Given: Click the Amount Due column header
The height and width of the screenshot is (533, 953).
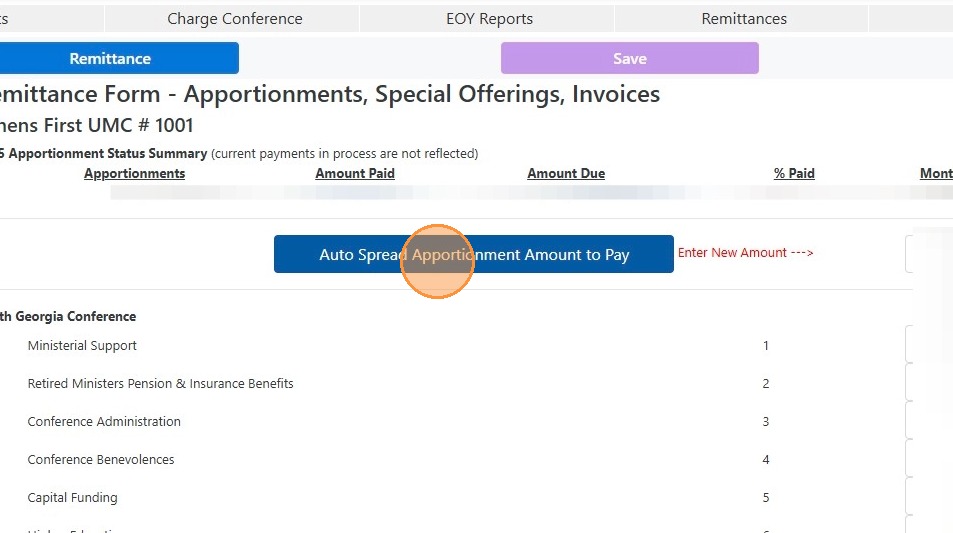Looking at the screenshot, I should pos(566,173).
